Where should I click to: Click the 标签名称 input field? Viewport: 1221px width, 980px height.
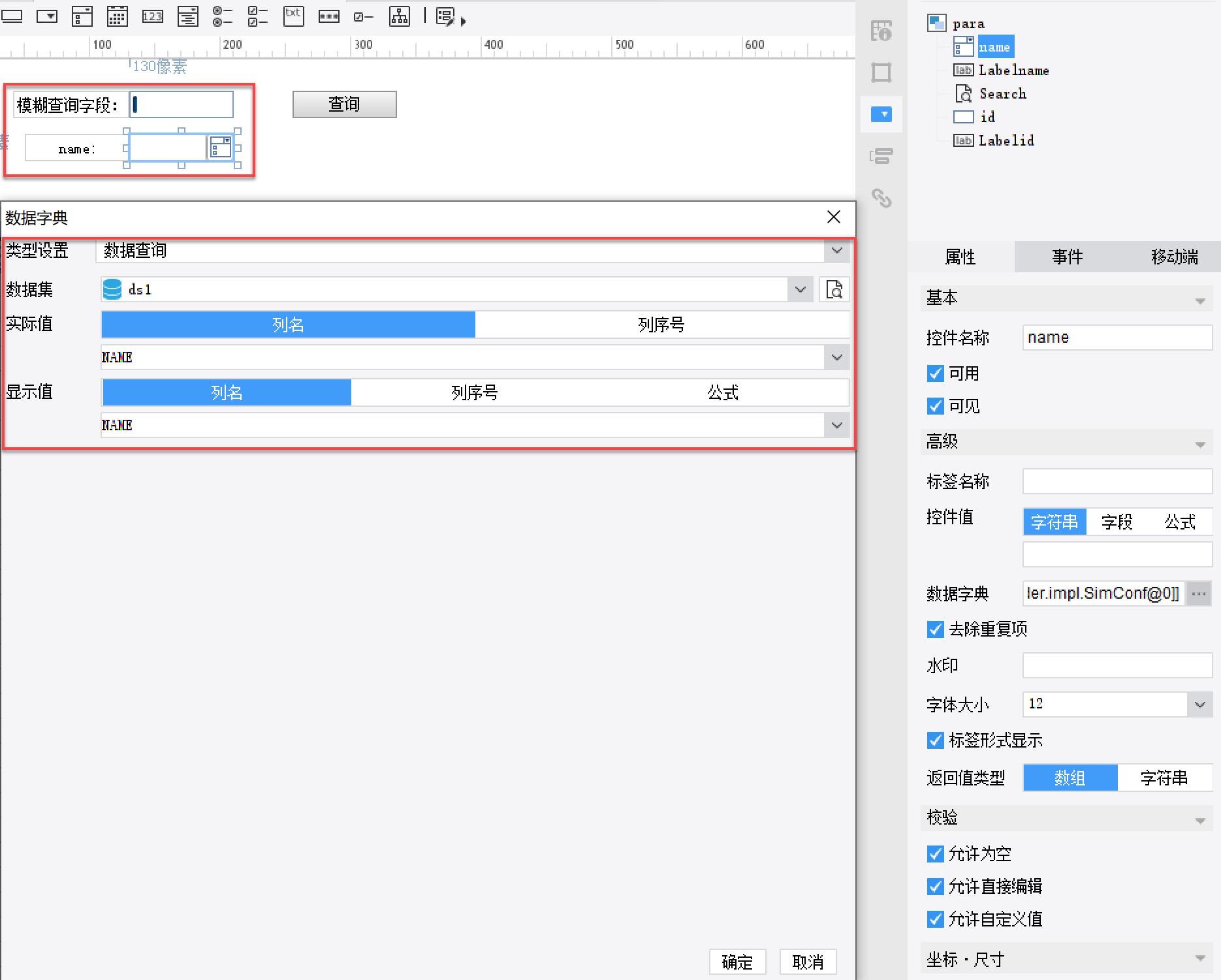[1117, 481]
